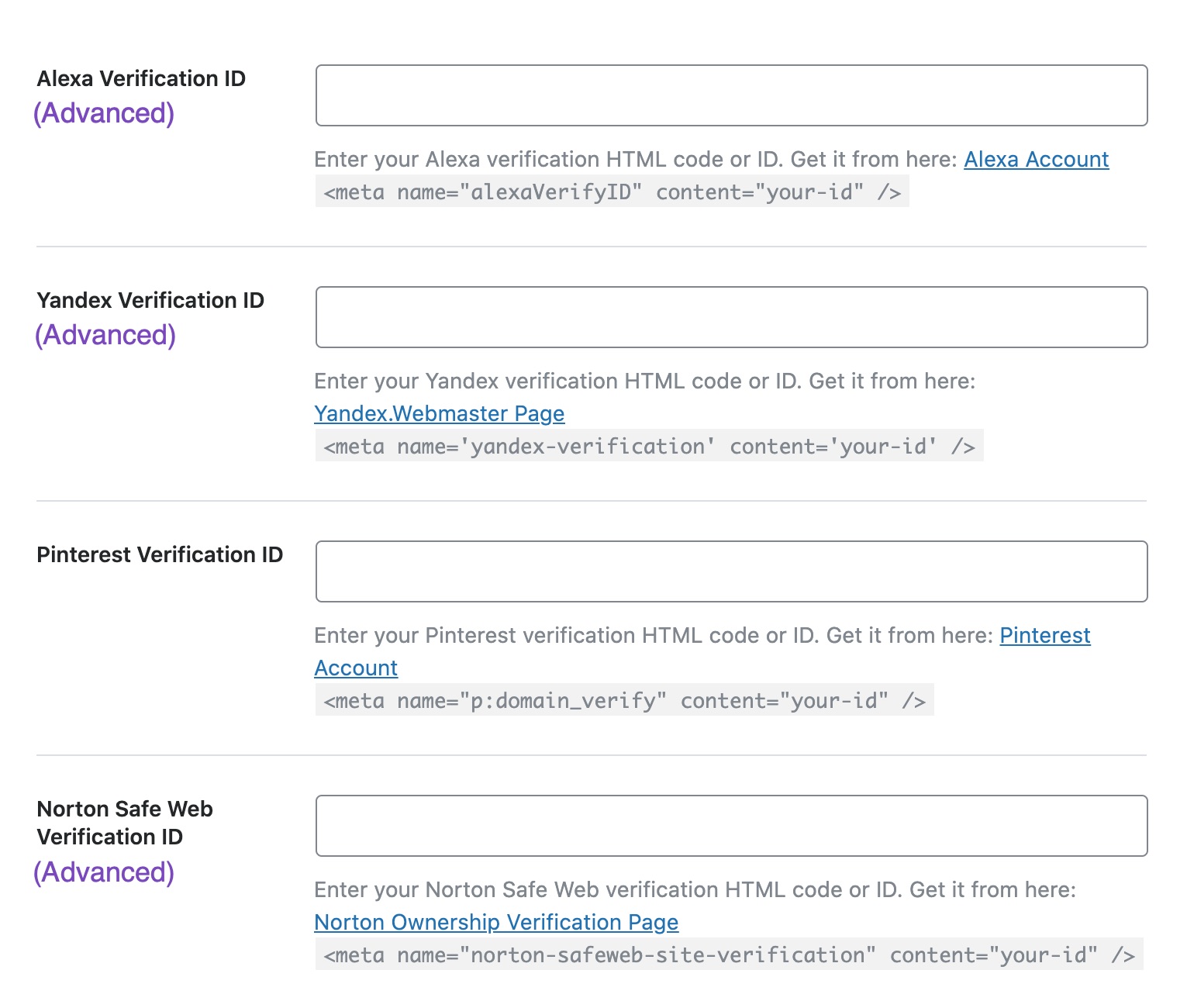The width and height of the screenshot is (1187, 1008).
Task: Click the alexaVerifyID meta tag code snippet
Action: [x=612, y=192]
